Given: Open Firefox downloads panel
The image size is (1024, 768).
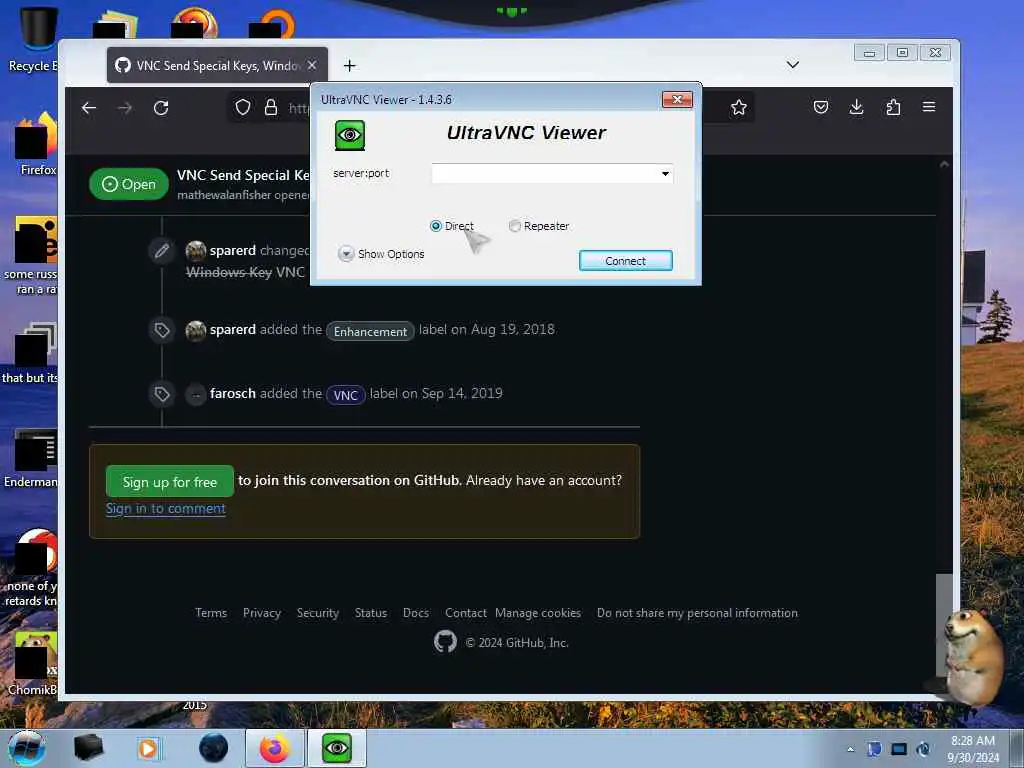Looking at the screenshot, I should tap(857, 107).
